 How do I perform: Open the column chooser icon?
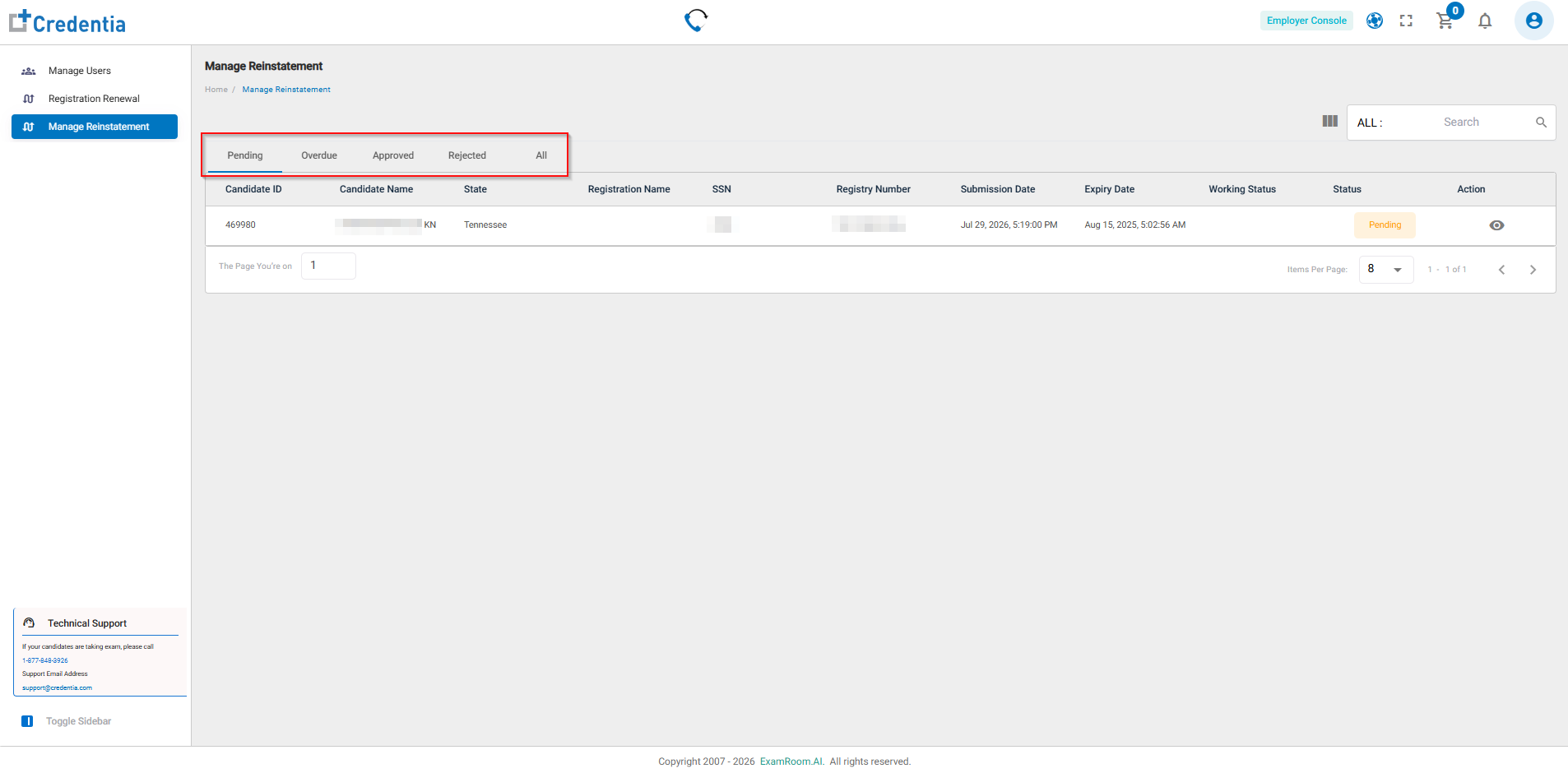point(1330,121)
